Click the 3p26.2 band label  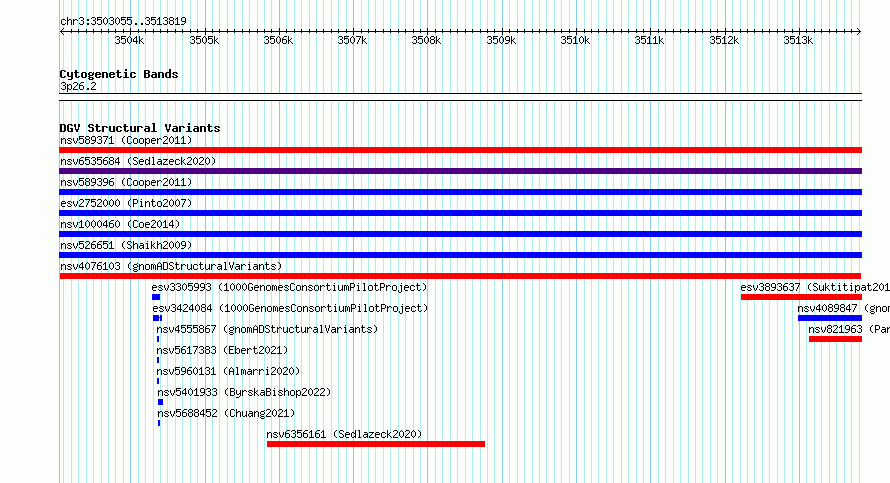(78, 86)
